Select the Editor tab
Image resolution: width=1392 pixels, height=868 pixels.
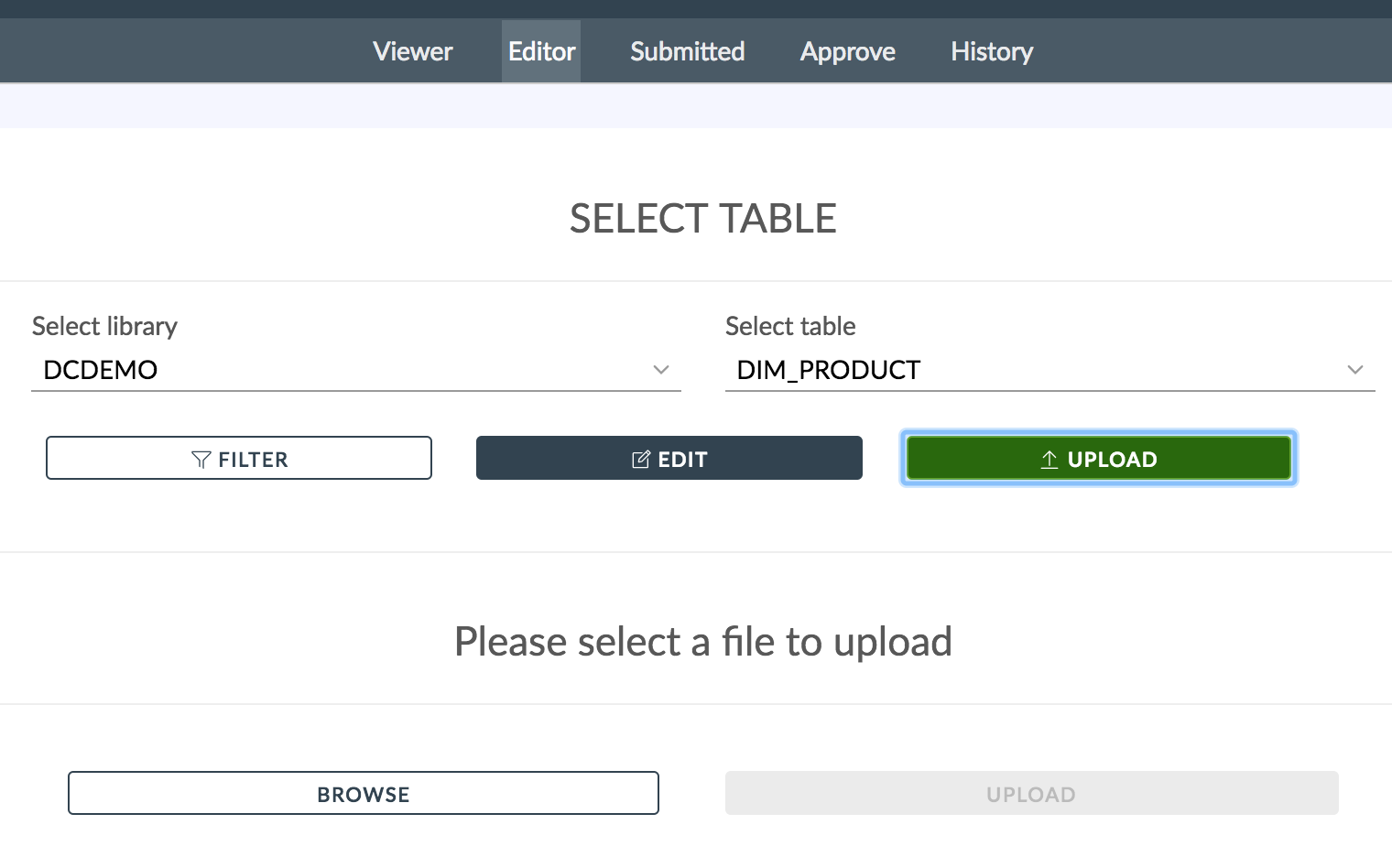(541, 51)
